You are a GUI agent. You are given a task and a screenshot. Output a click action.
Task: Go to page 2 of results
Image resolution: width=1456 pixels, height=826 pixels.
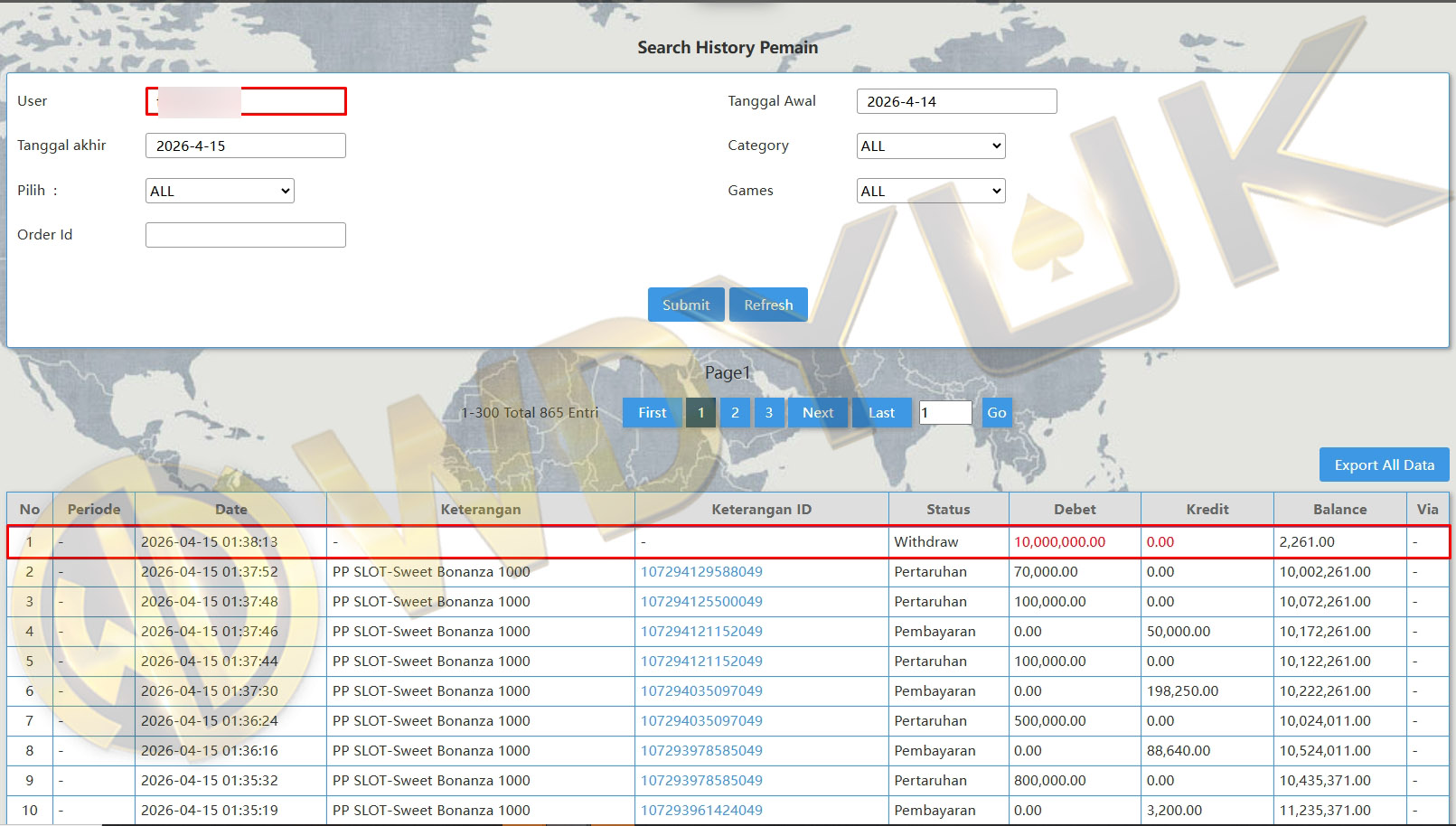coord(735,413)
